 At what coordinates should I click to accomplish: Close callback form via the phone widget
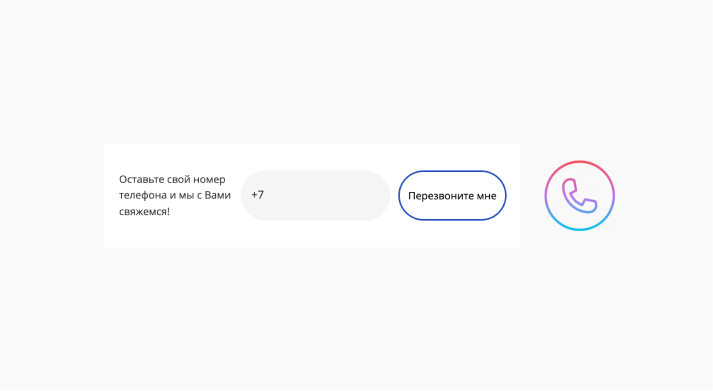tap(579, 196)
